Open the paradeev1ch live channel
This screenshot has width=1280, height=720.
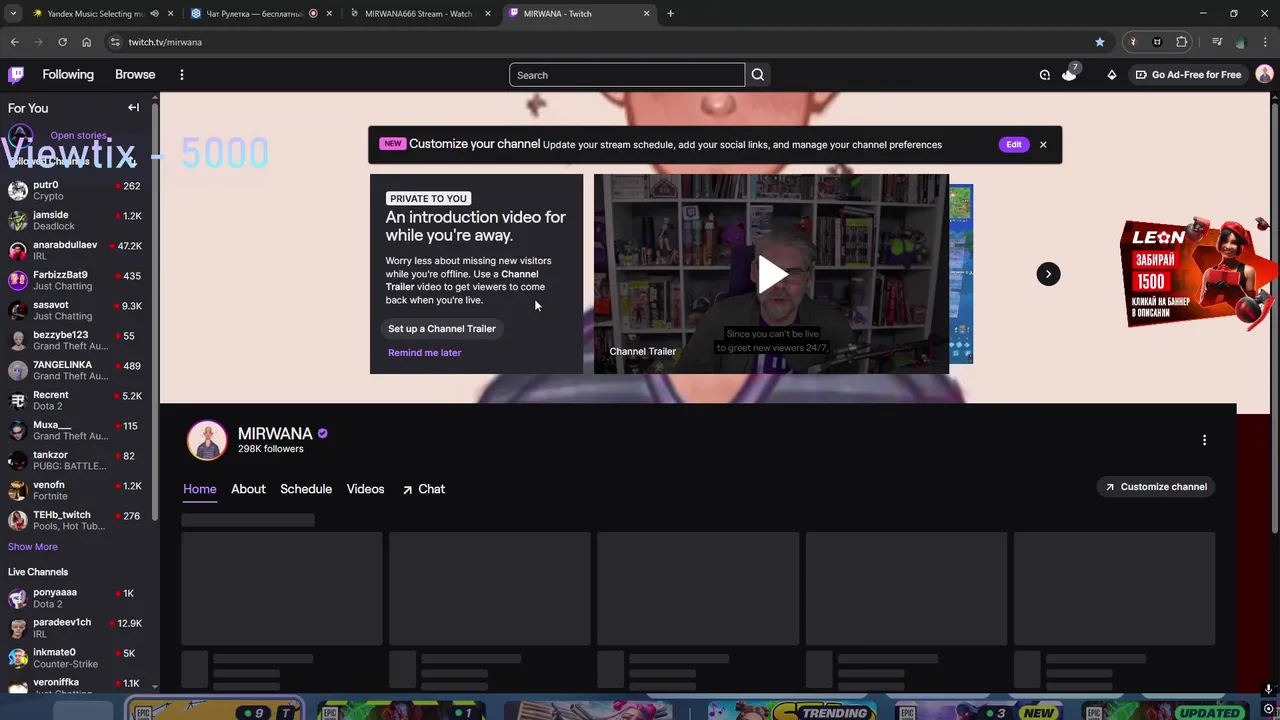tap(75, 628)
